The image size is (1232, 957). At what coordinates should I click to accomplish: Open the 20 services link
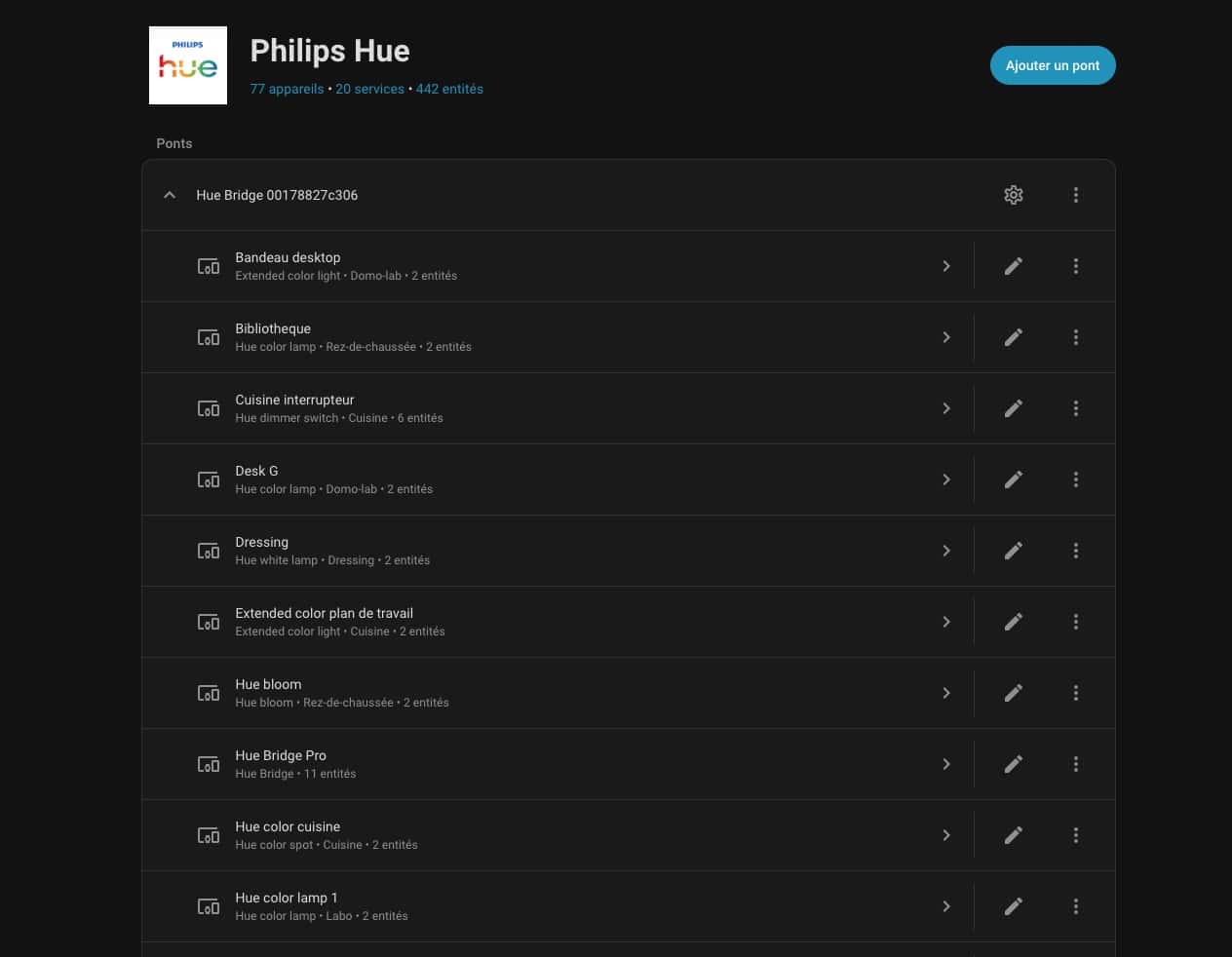click(x=369, y=89)
